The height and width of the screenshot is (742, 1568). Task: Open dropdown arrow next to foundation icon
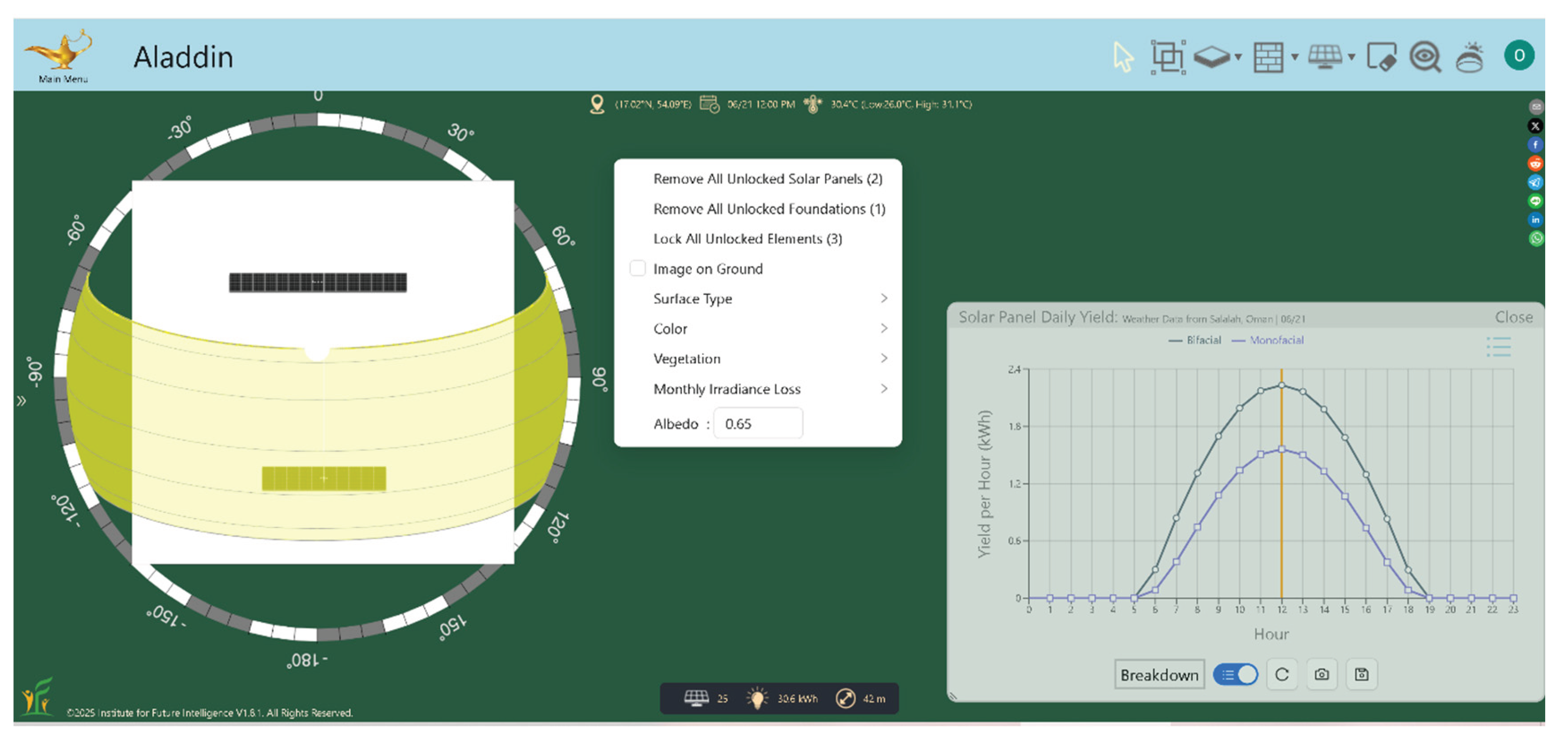pos(1238,57)
